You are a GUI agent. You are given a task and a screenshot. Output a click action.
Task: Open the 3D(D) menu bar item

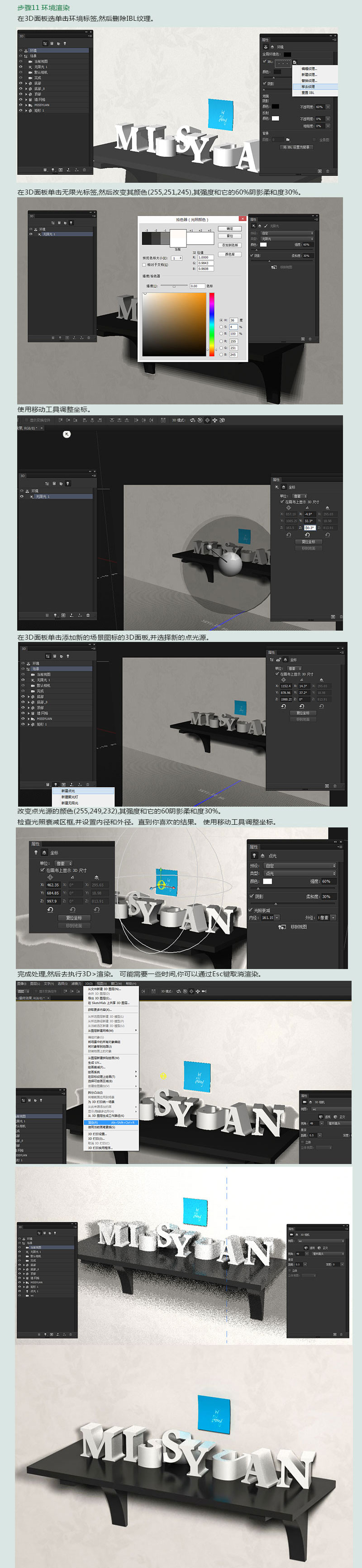pyautogui.click(x=89, y=984)
